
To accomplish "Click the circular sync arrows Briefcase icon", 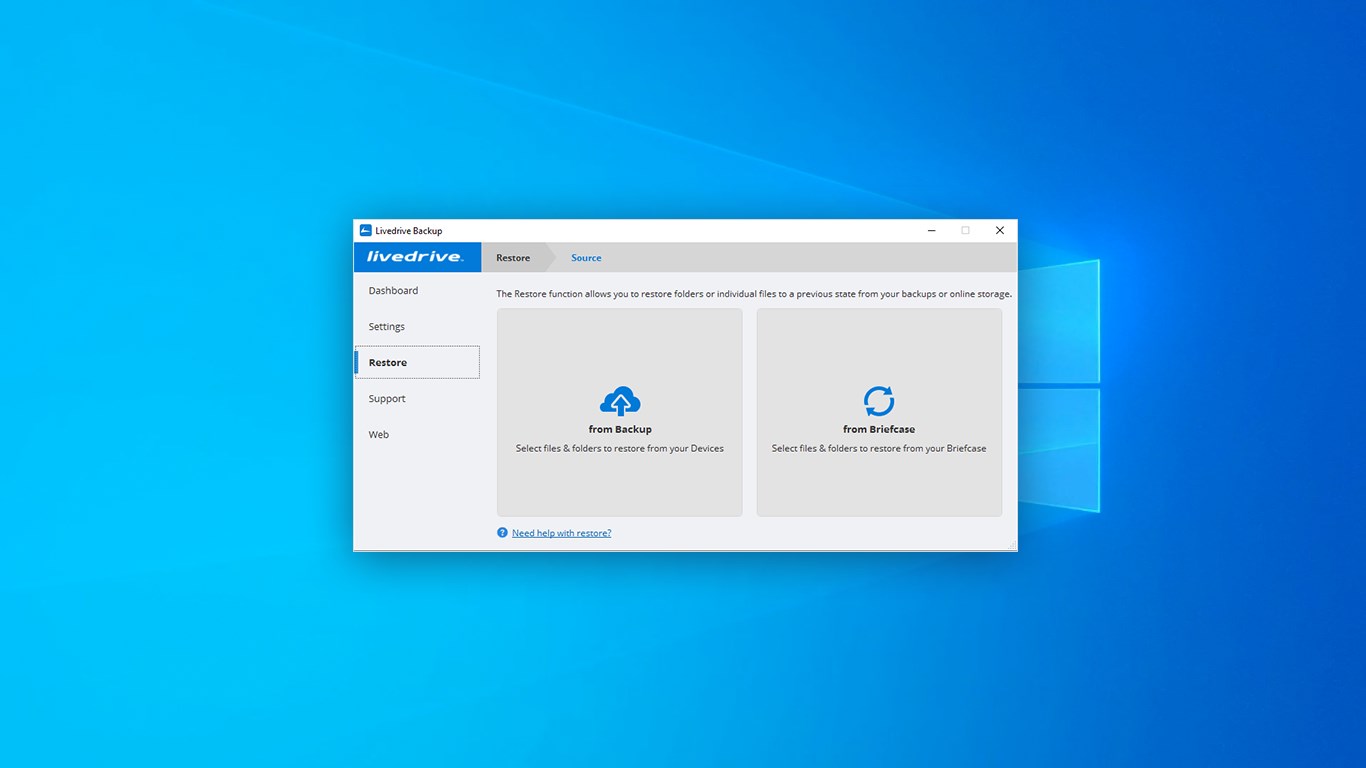I will [x=879, y=401].
